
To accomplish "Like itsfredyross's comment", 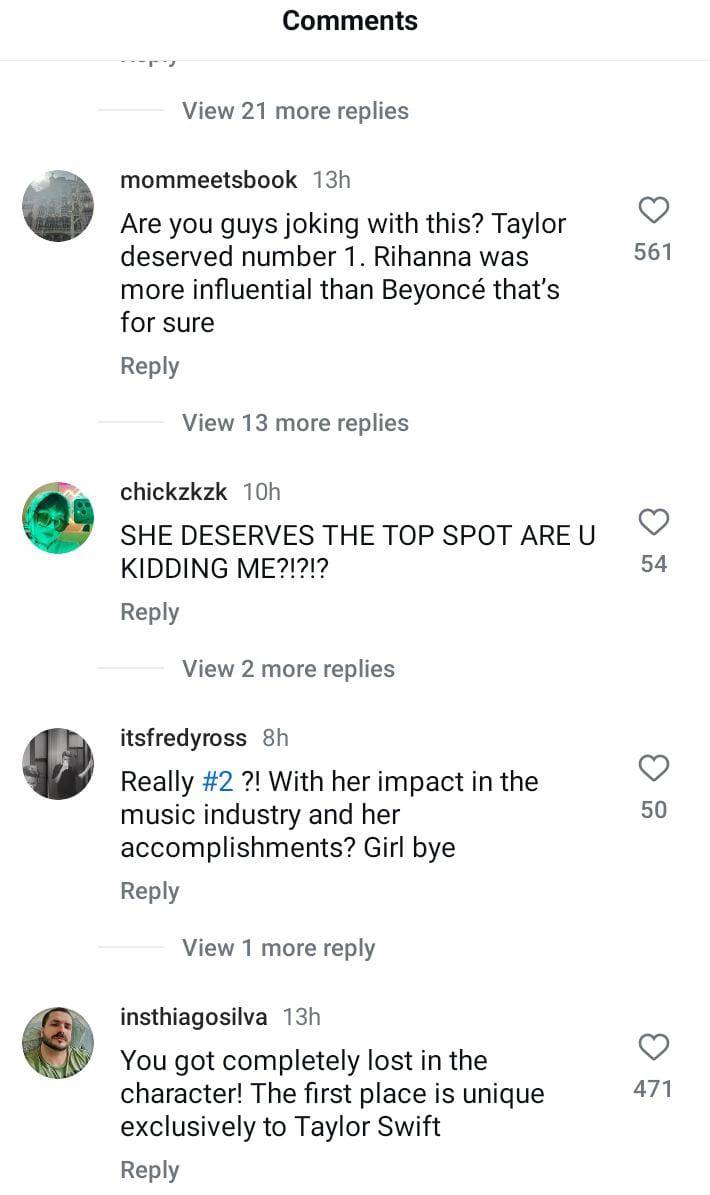I will point(653,768).
